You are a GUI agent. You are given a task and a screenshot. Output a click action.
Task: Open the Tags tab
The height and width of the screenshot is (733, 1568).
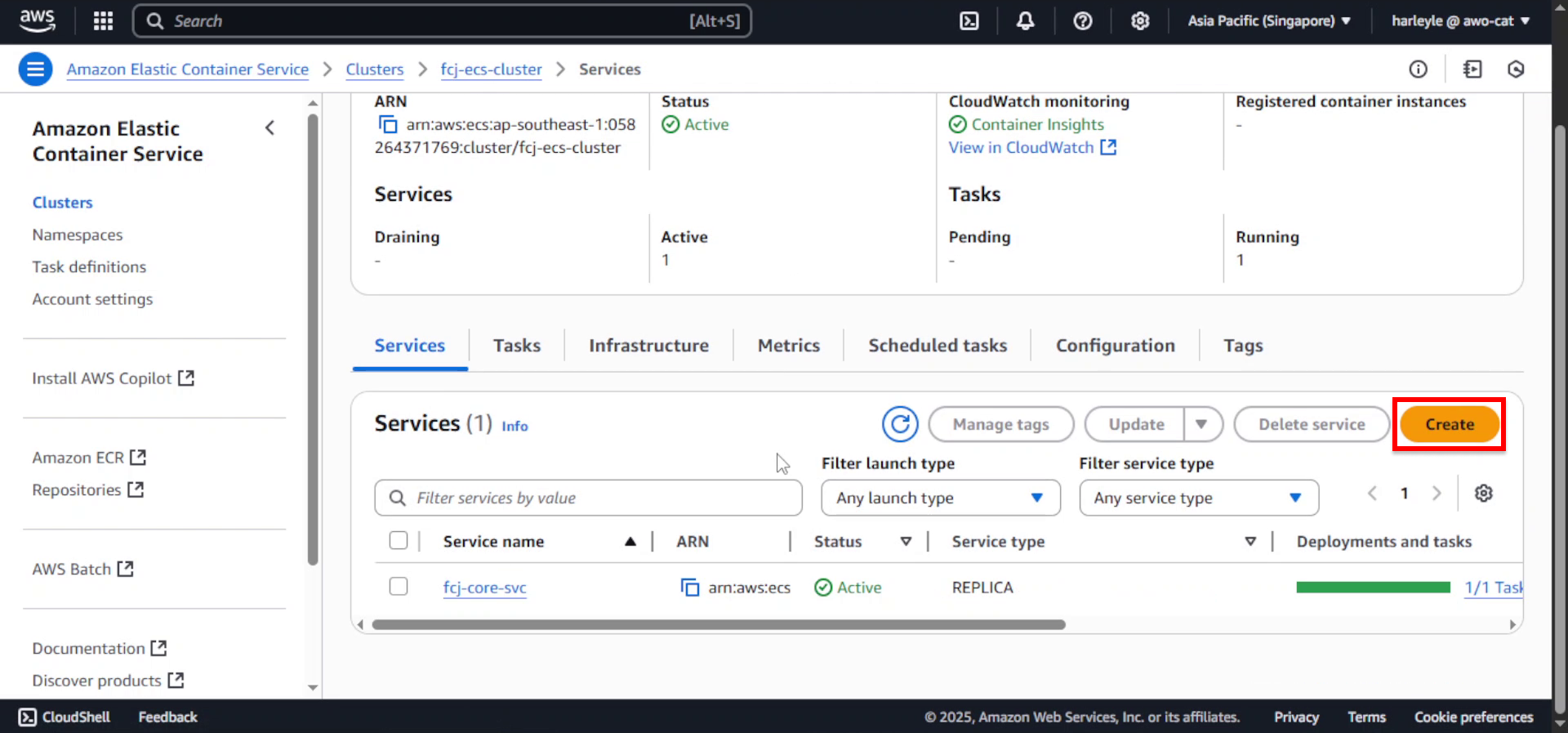point(1243,346)
